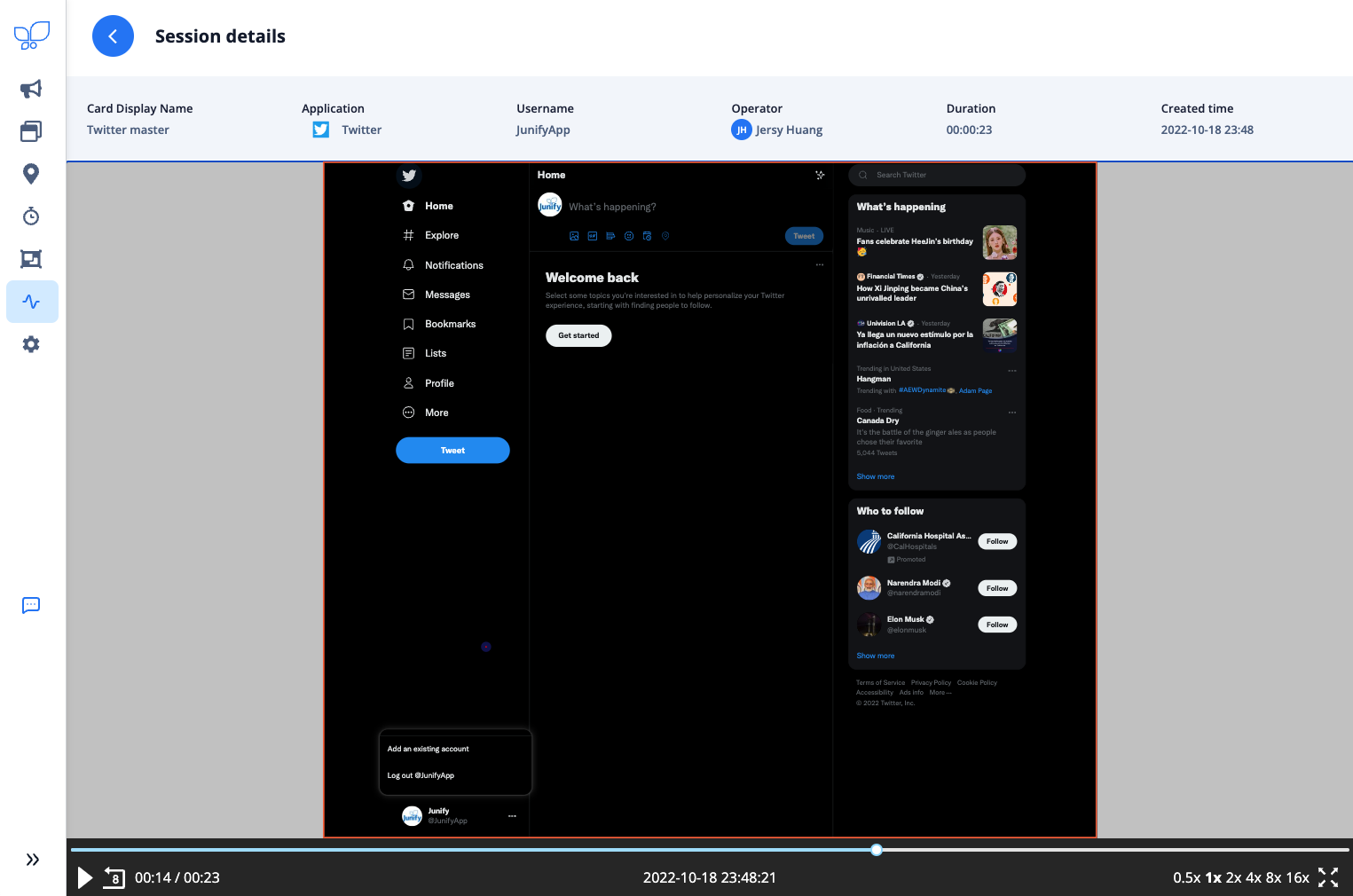The width and height of the screenshot is (1353, 896).
Task: Enter fullscreen playback mode
Action: pos(1328,877)
